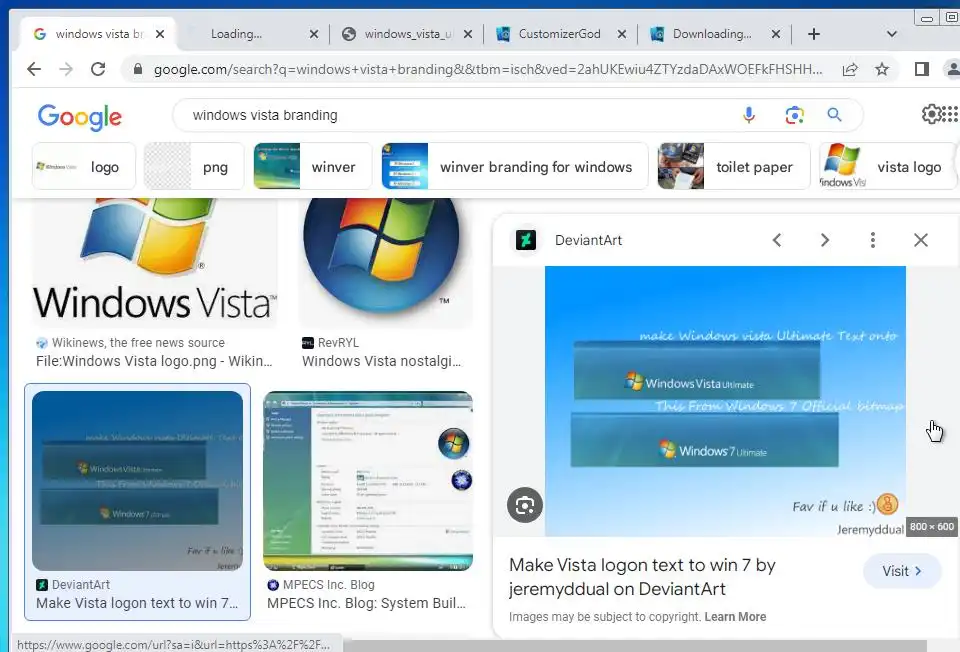The width and height of the screenshot is (960, 652).
Task: Open 'Windows Vista nostalgi...' result link
Action: click(x=381, y=361)
